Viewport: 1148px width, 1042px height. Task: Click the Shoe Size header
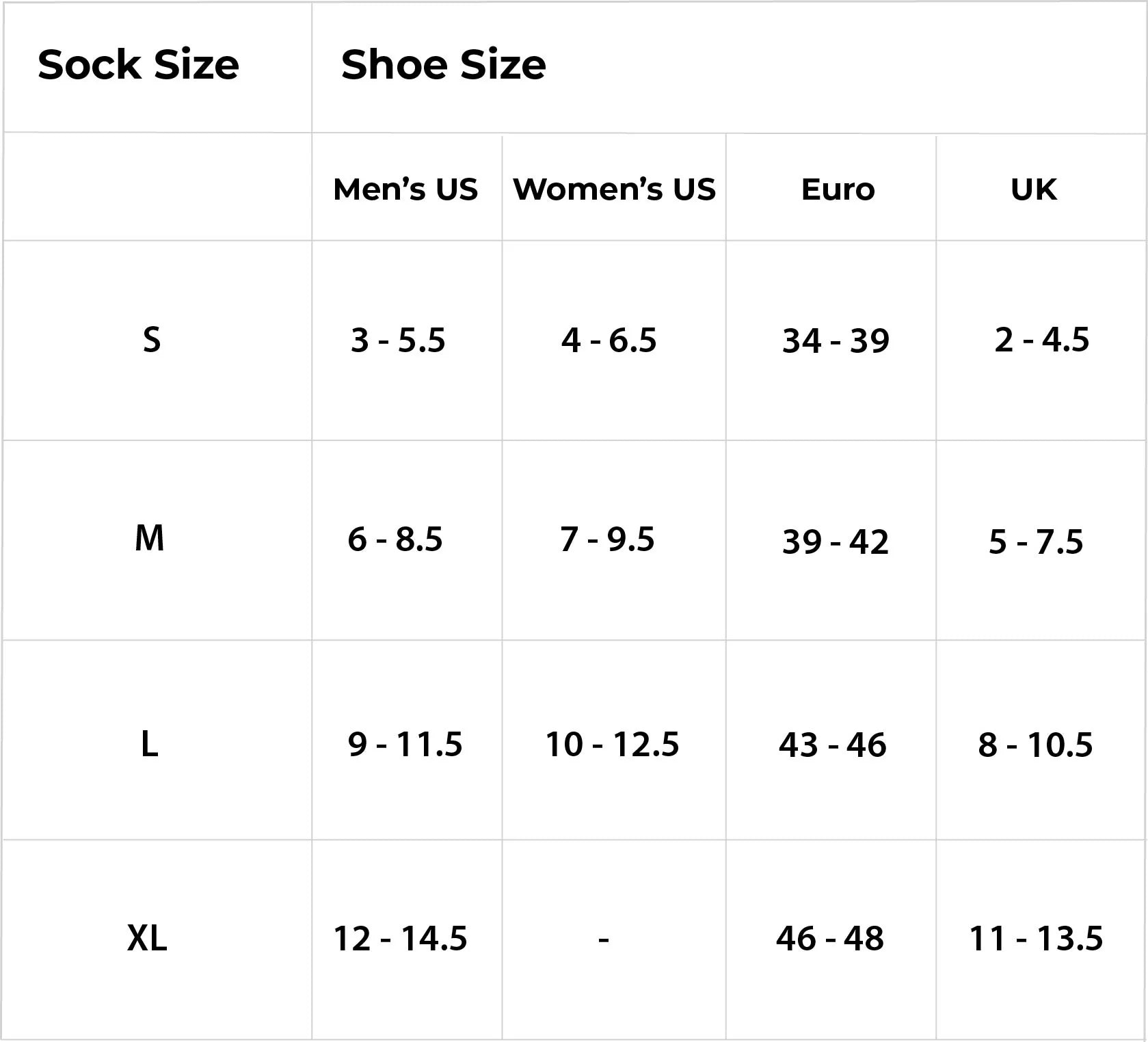[x=443, y=66]
